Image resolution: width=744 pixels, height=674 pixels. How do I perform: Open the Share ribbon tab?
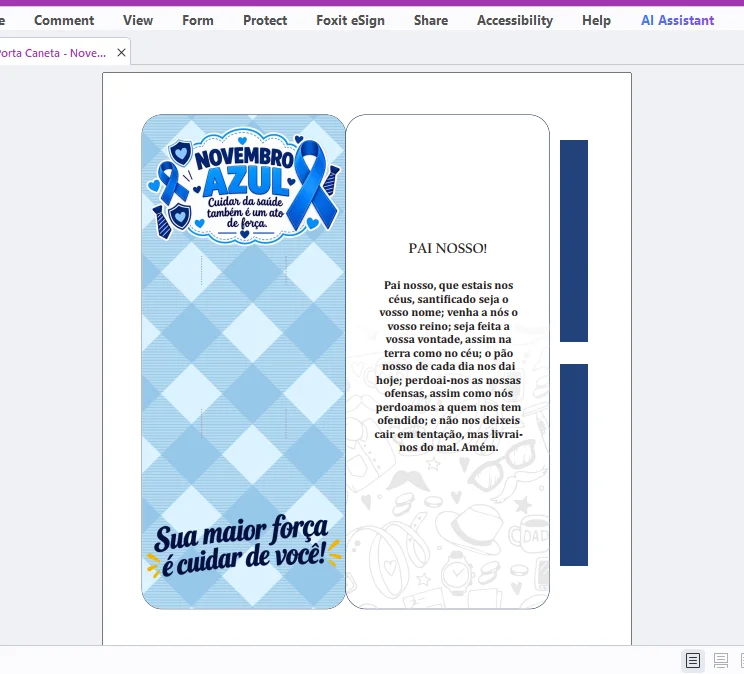point(431,20)
